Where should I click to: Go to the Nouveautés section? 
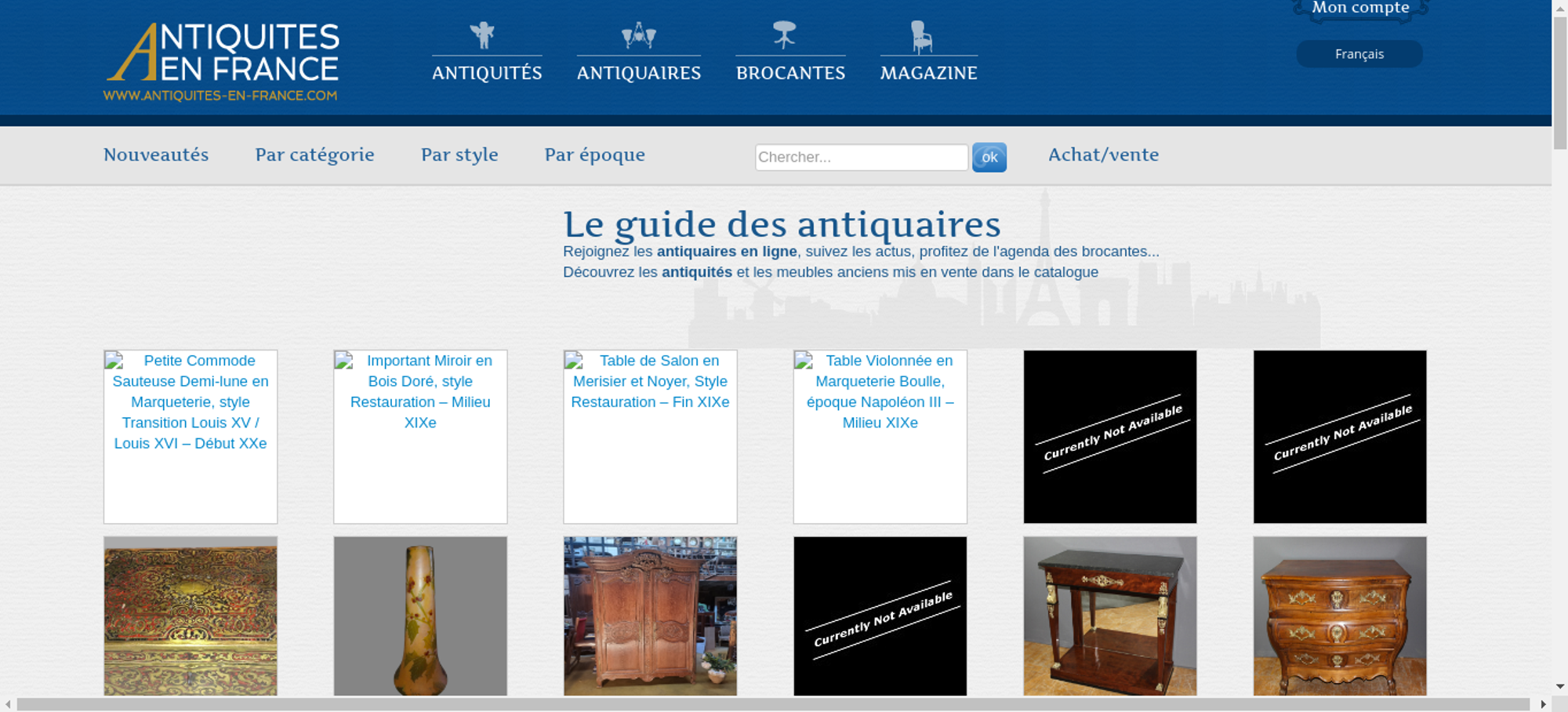coord(156,154)
